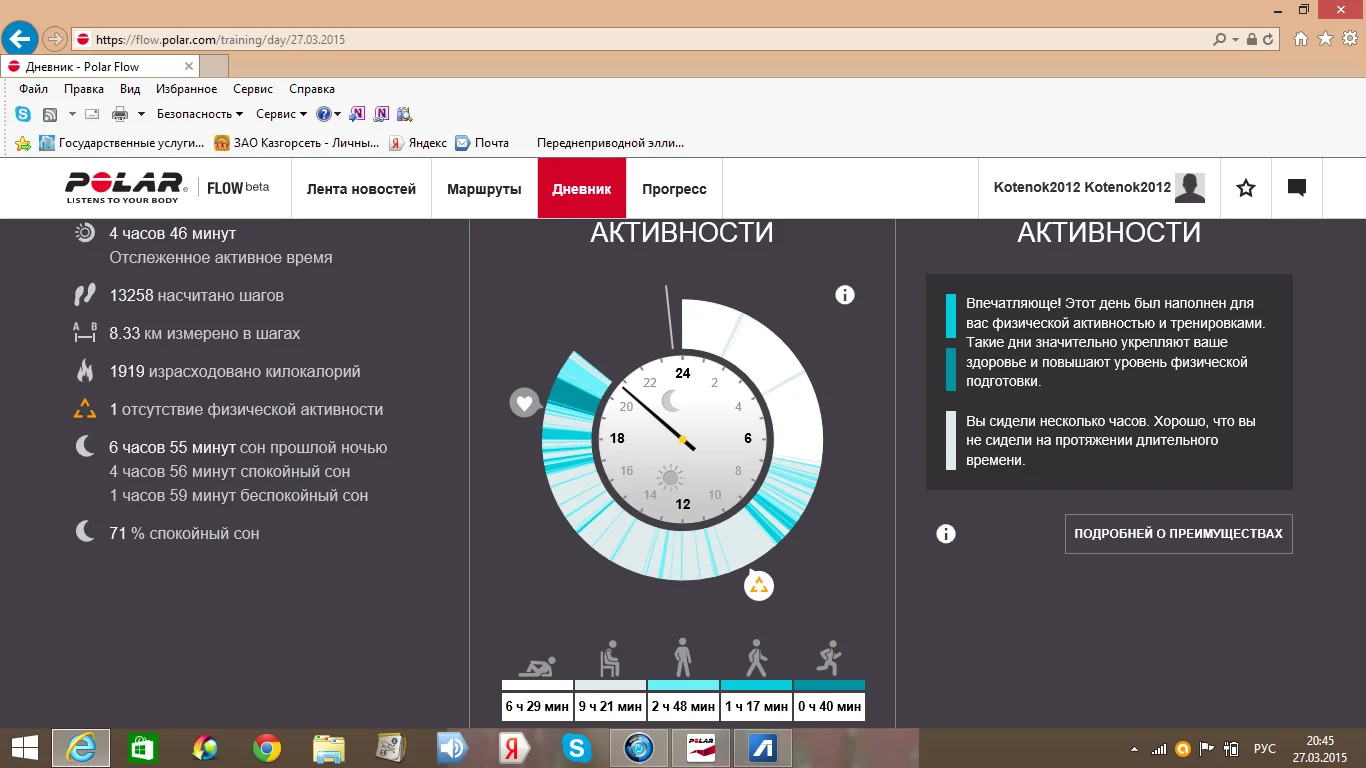Open the Избранное menu
Viewport: 1366px width, 768px height.
(188, 89)
